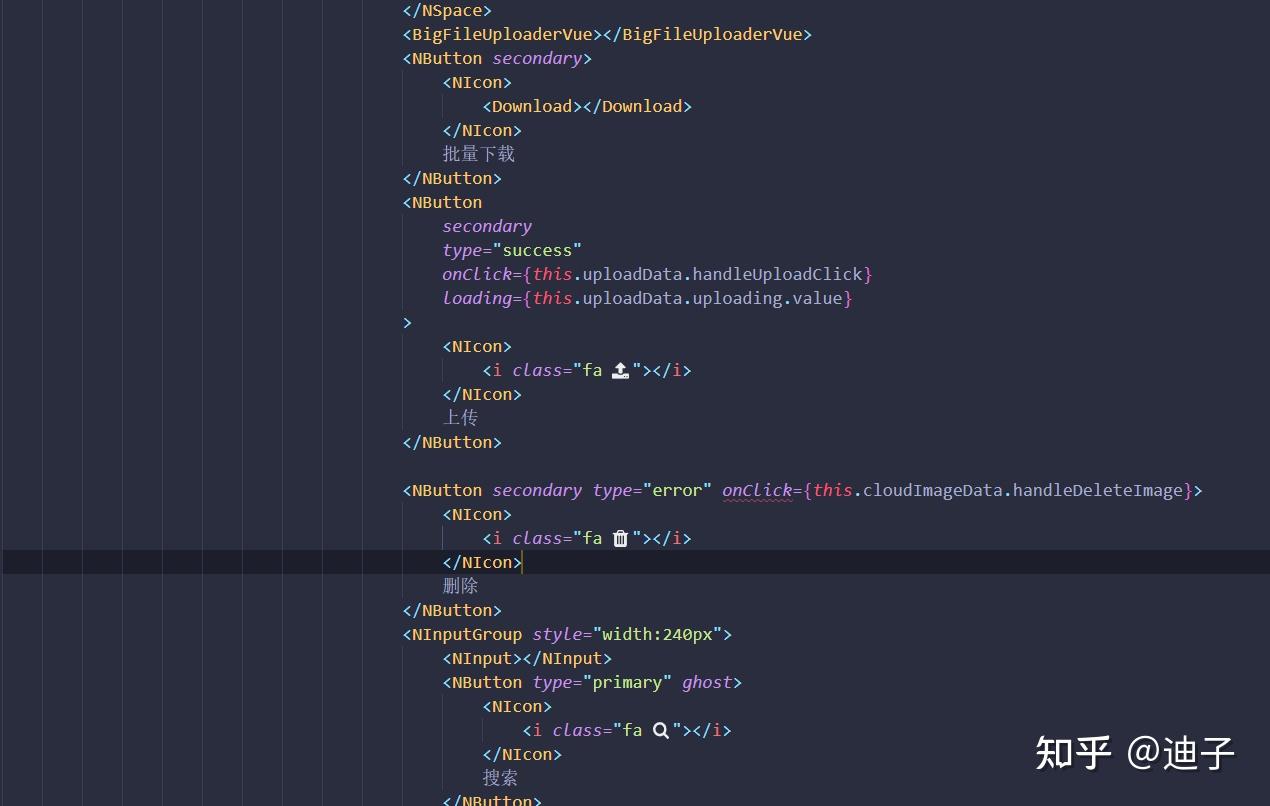
Task: Click the 批量下载 button label
Action: [478, 154]
